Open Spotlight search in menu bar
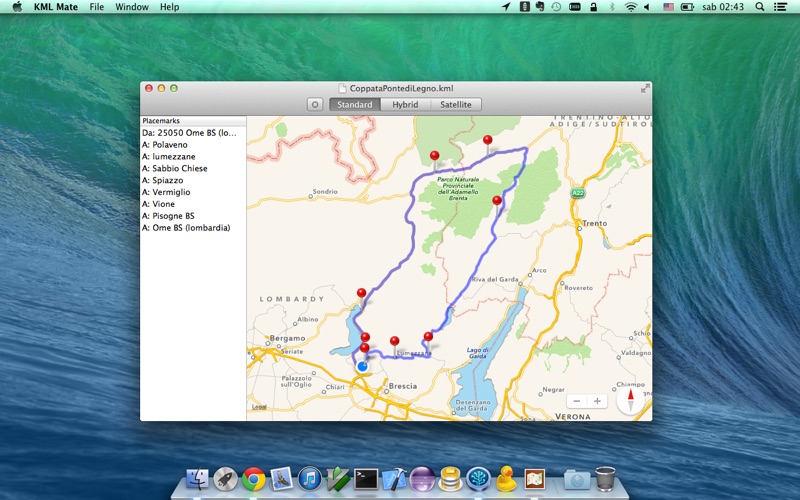This screenshot has height=500, width=800. 759,7
